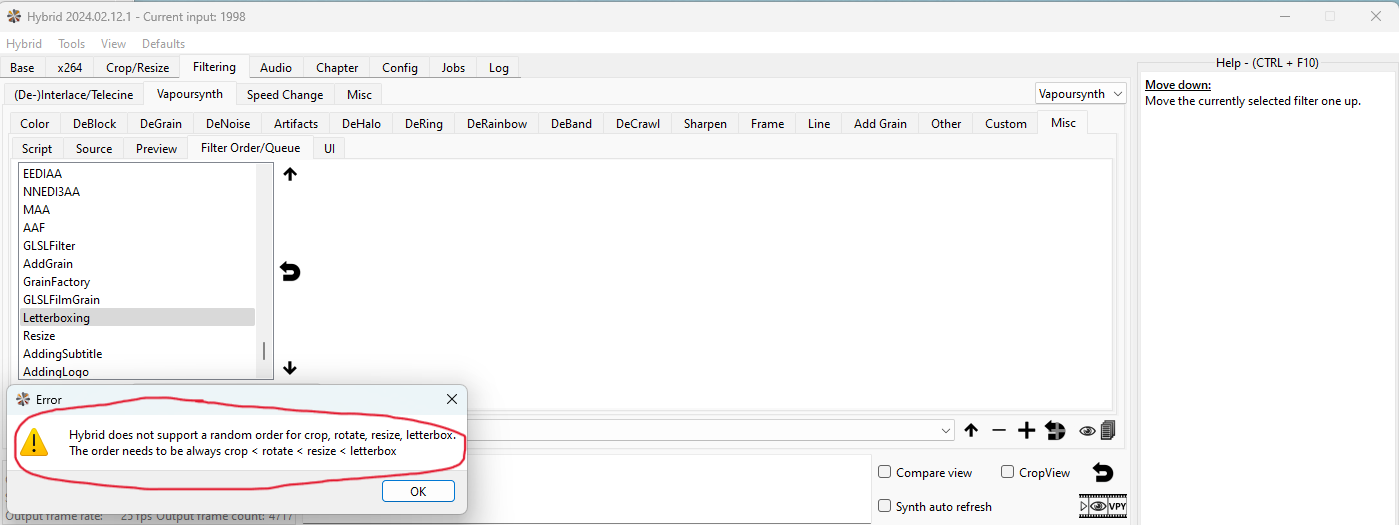The height and width of the screenshot is (525, 1399).
Task: Open the (De-)Interlace/Telecine tab
Action: click(73, 95)
